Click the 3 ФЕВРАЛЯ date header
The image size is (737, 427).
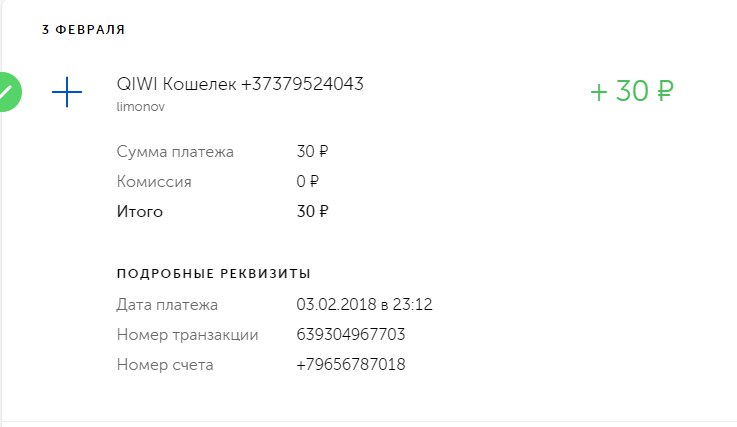(83, 30)
